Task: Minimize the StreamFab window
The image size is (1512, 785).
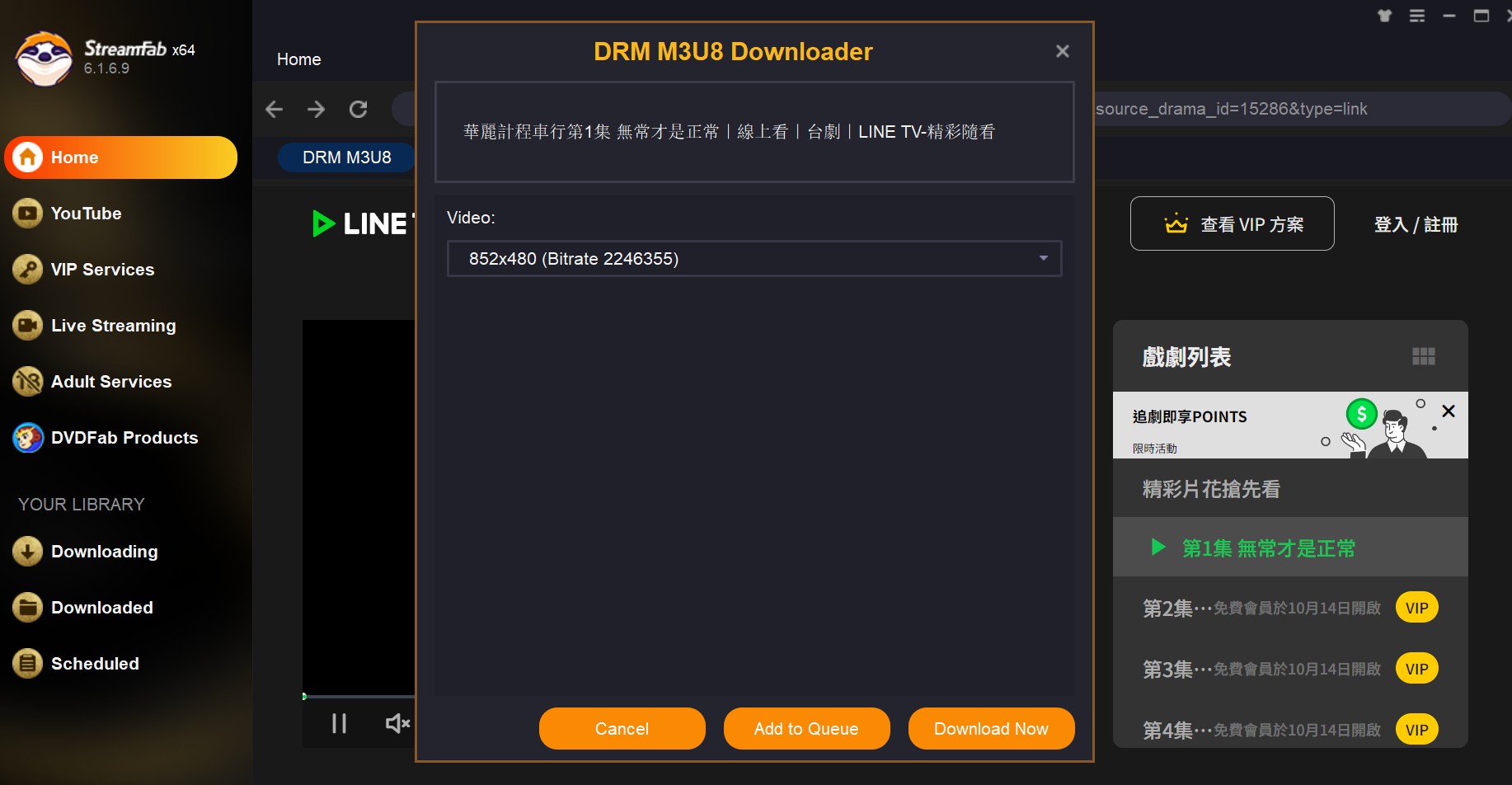Action: coord(1449,16)
